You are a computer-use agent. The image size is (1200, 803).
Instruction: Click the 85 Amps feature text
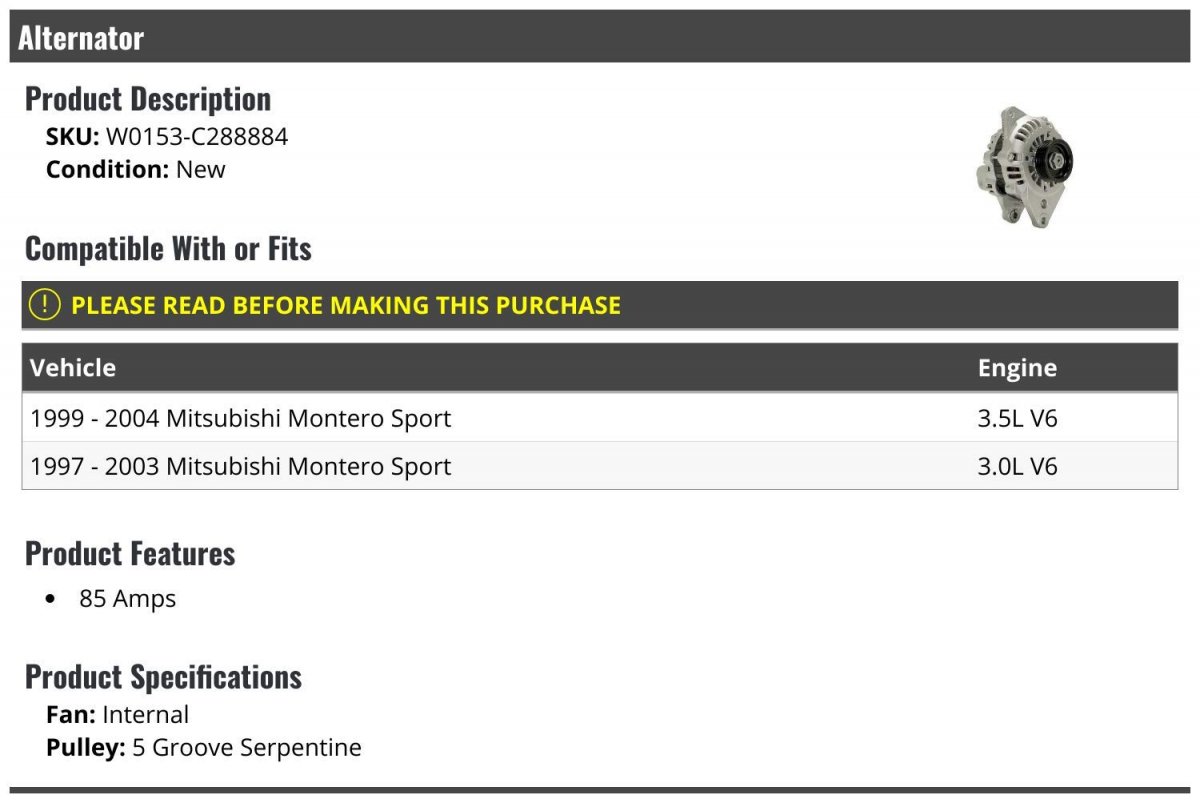tap(127, 599)
